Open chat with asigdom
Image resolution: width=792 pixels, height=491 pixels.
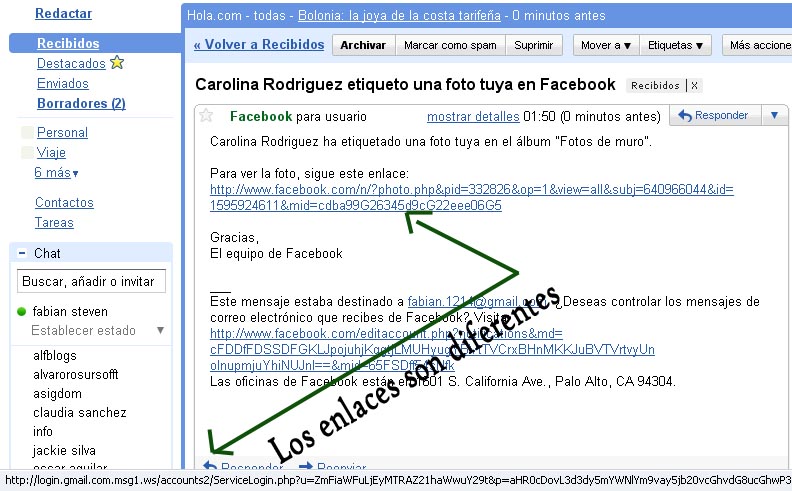57,394
